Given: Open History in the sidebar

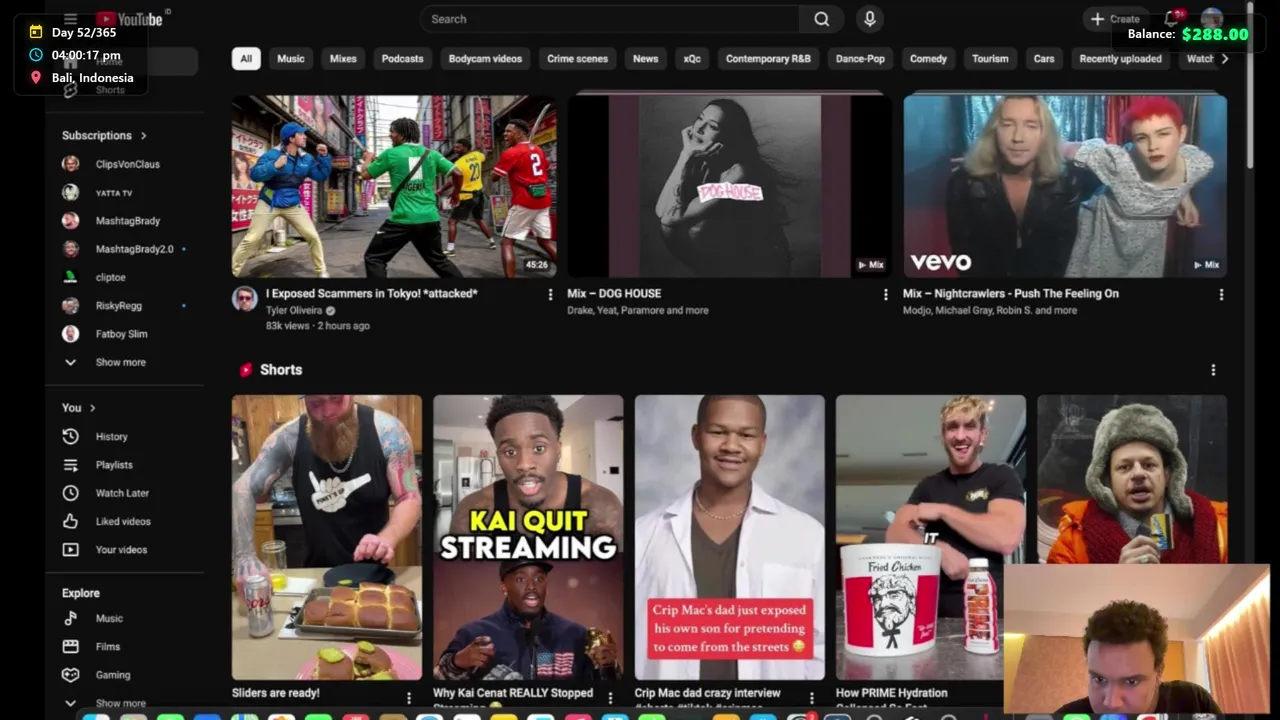Looking at the screenshot, I should 111,437.
